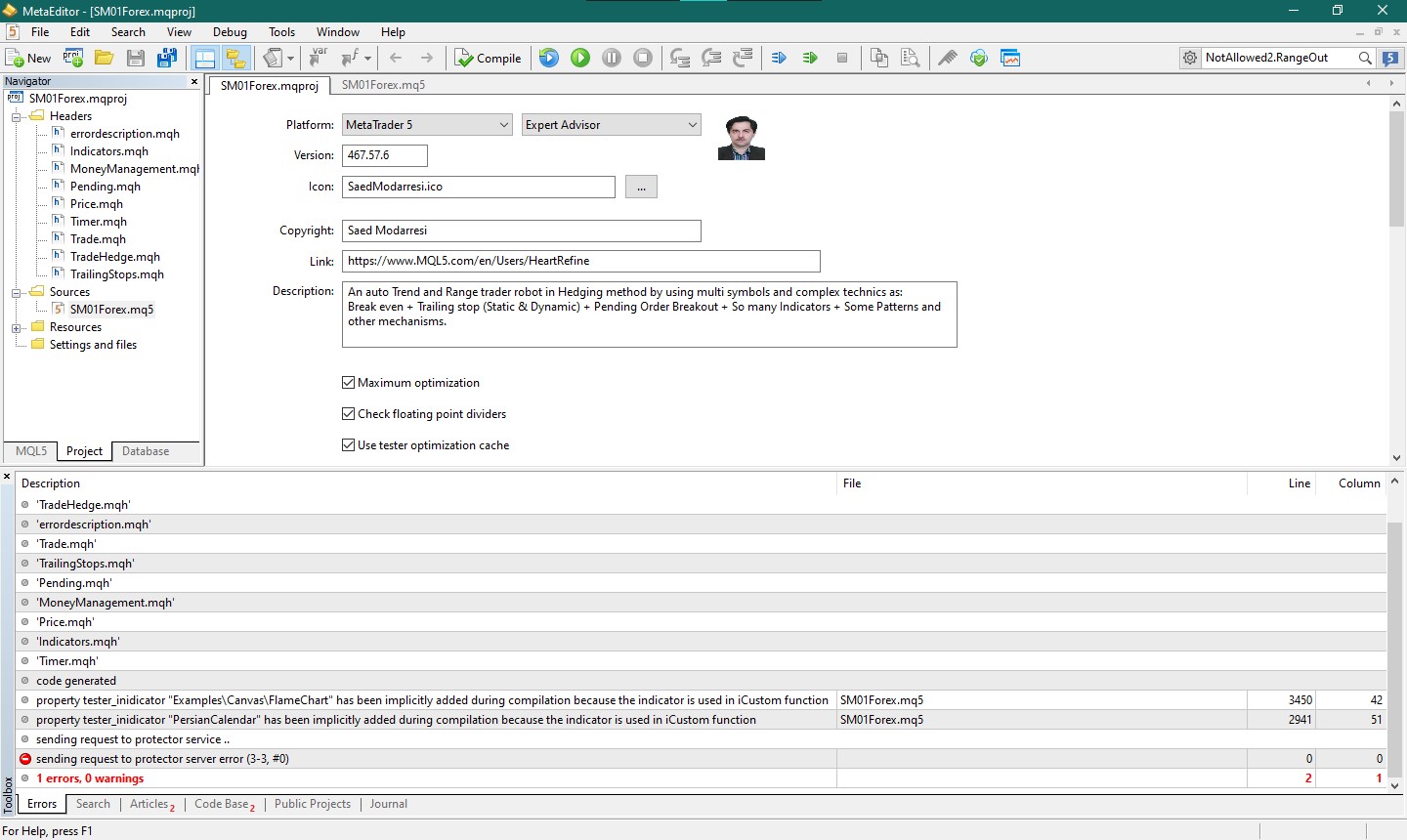Start debugging on real data icon
The height and width of the screenshot is (840, 1407).
(x=549, y=58)
